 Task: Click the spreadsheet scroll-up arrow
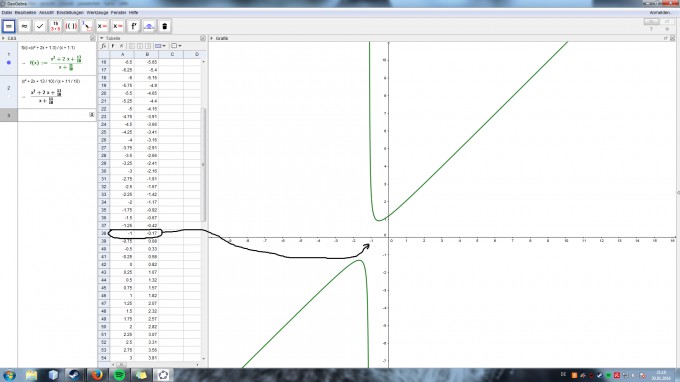point(203,62)
